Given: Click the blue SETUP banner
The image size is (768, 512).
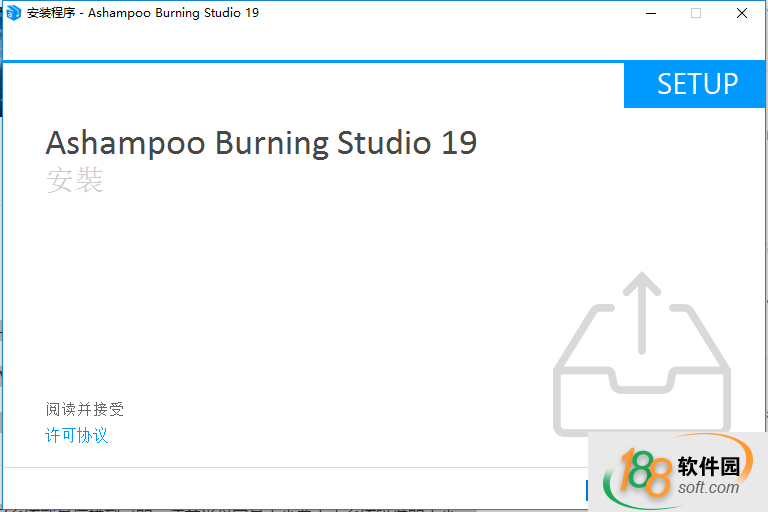Looking at the screenshot, I should pos(696,85).
